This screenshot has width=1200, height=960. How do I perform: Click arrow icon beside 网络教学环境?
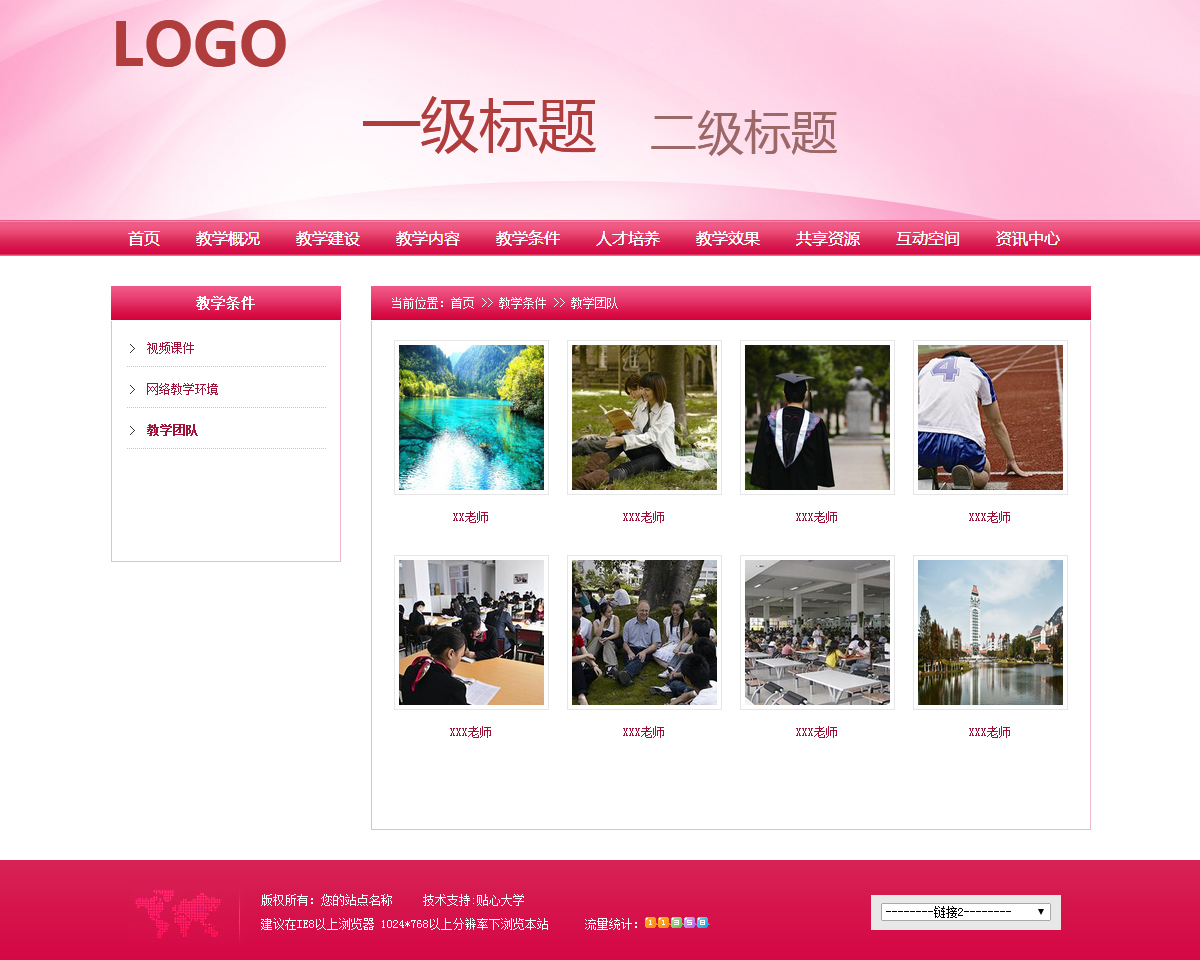[132, 389]
